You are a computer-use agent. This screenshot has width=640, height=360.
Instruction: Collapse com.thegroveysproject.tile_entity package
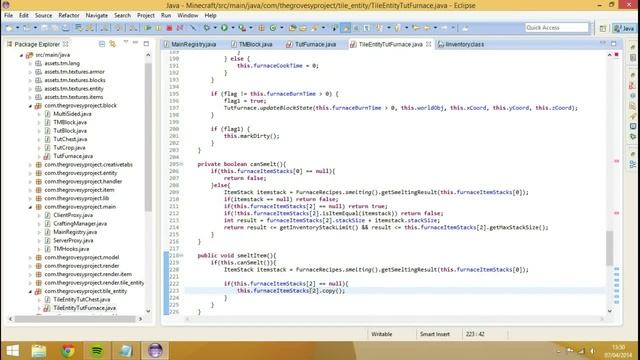[30, 291]
